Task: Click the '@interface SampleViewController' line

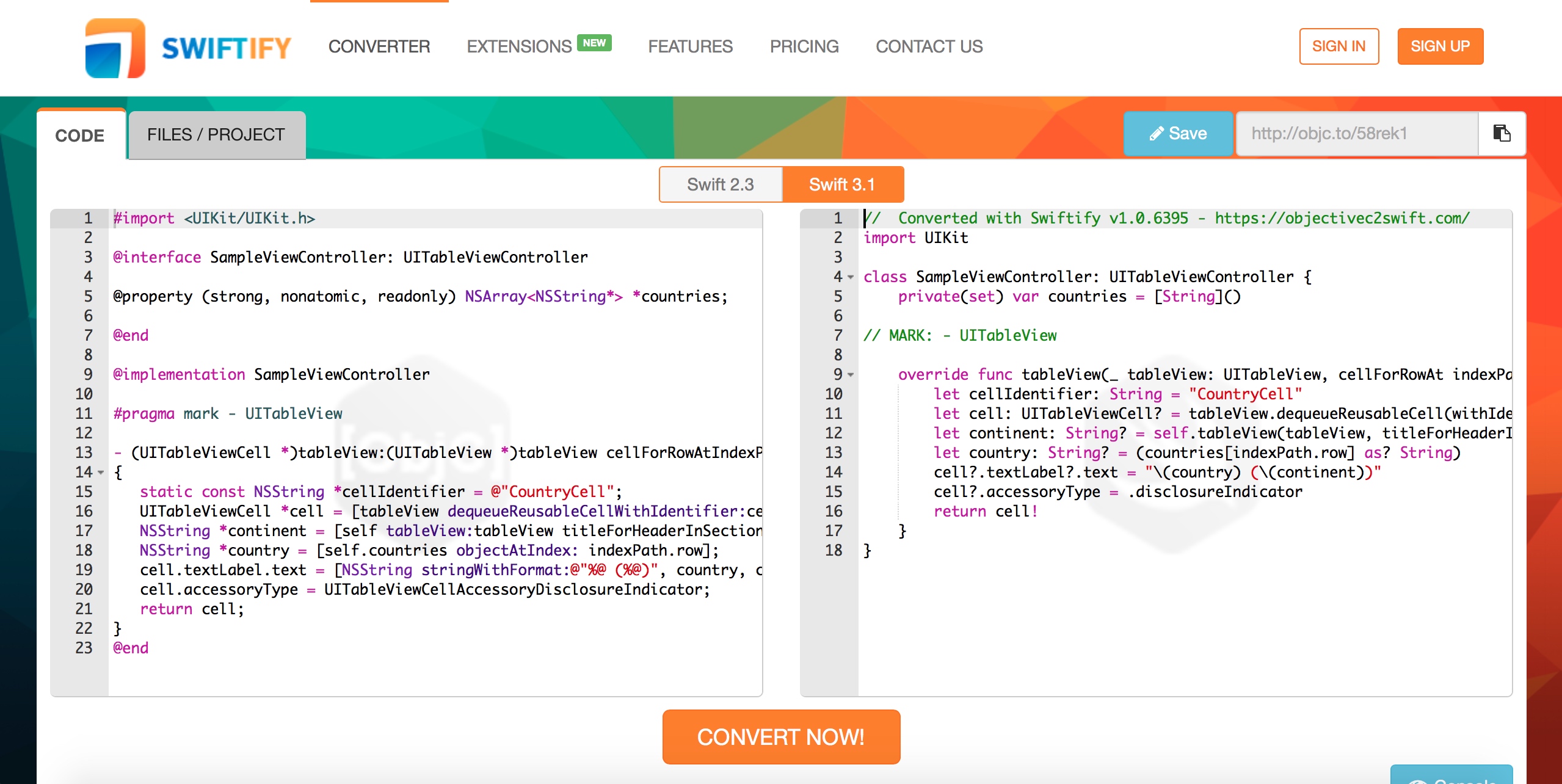Action: click(x=351, y=257)
